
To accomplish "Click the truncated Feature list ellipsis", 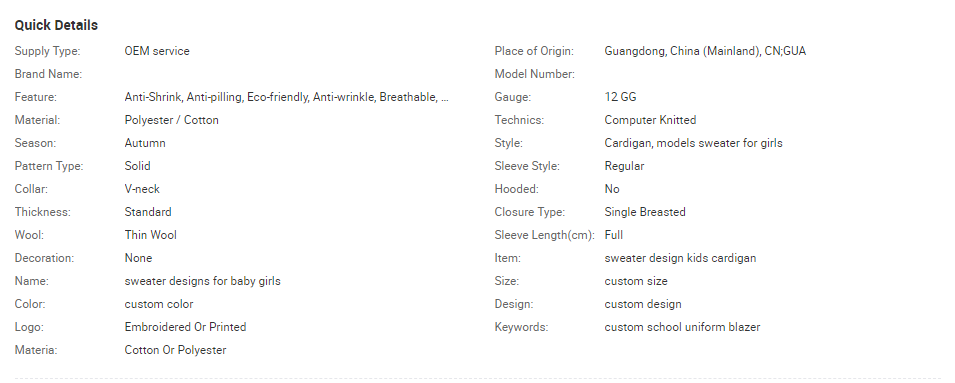I will tap(445, 97).
